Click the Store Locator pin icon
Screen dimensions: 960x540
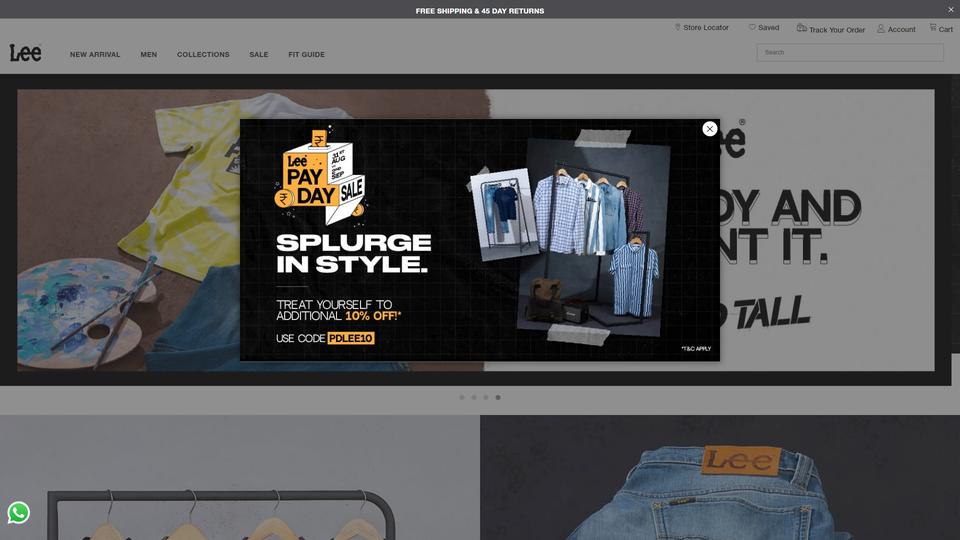[x=677, y=27]
